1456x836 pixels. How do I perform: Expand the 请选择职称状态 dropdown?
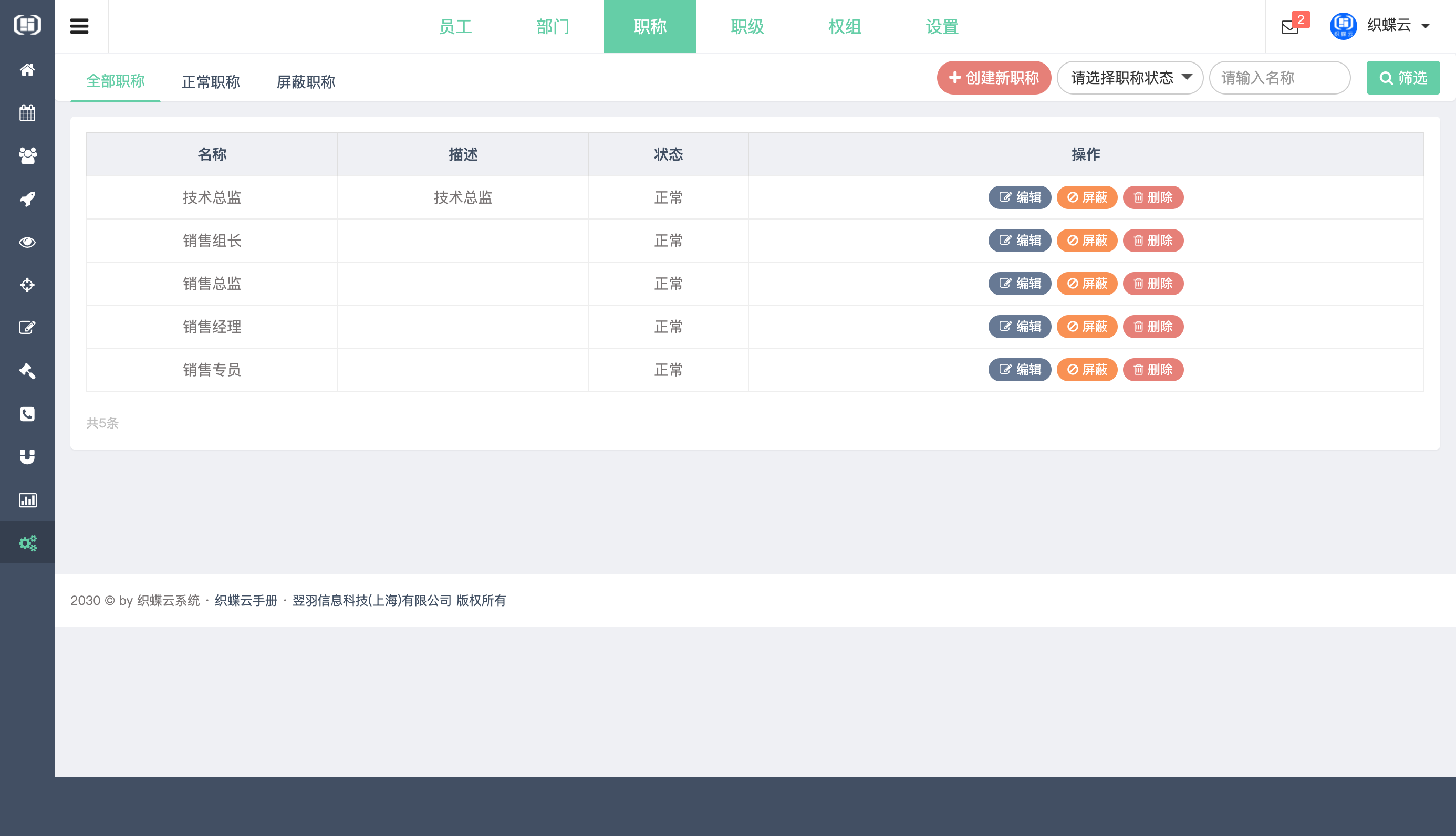[x=1129, y=78]
